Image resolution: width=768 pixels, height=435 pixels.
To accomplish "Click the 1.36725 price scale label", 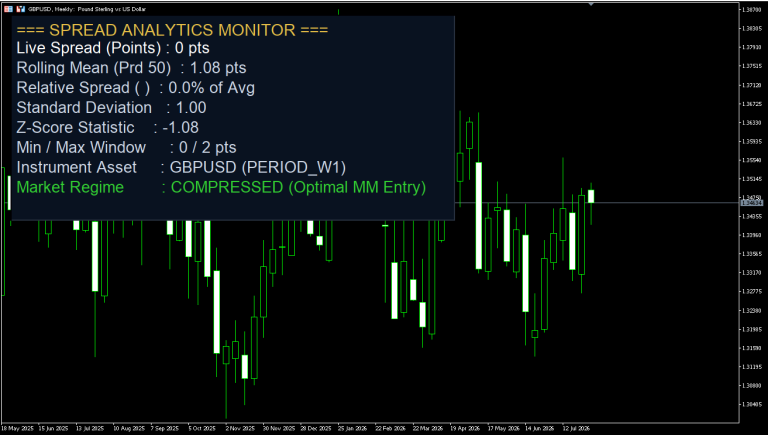I will 752,104.
